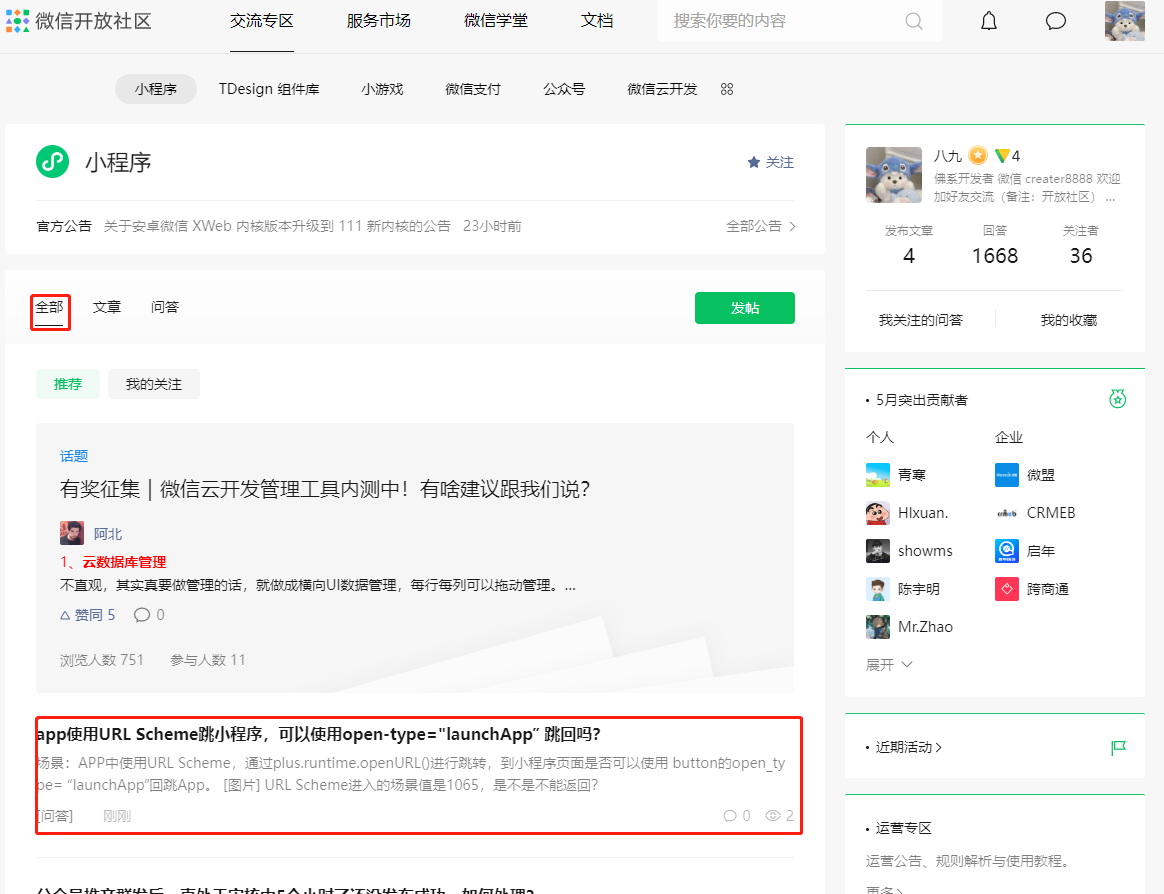Click the more categories grid icon
The image size is (1164, 894).
727,89
